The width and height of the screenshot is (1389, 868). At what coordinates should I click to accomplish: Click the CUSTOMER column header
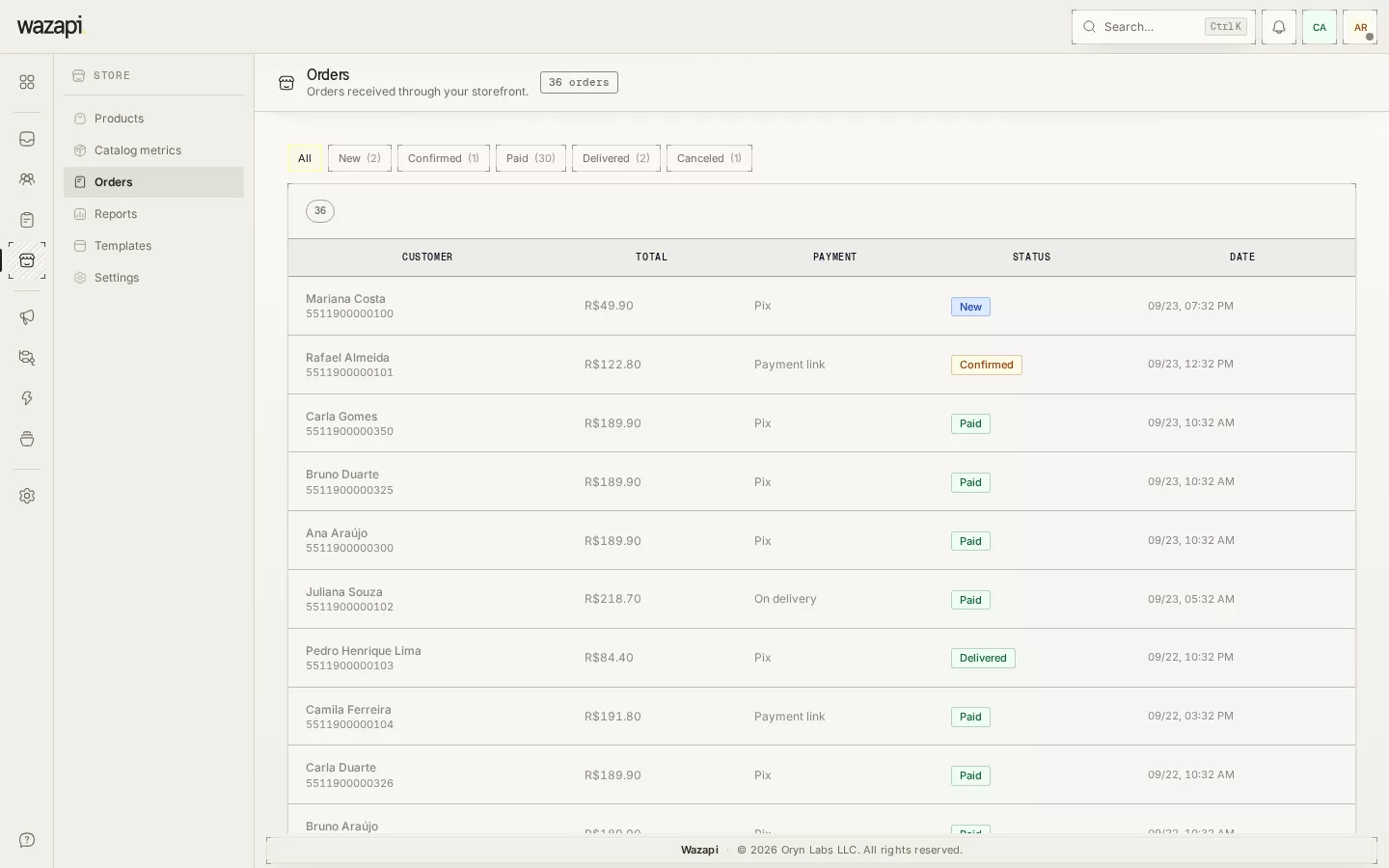[x=427, y=258]
